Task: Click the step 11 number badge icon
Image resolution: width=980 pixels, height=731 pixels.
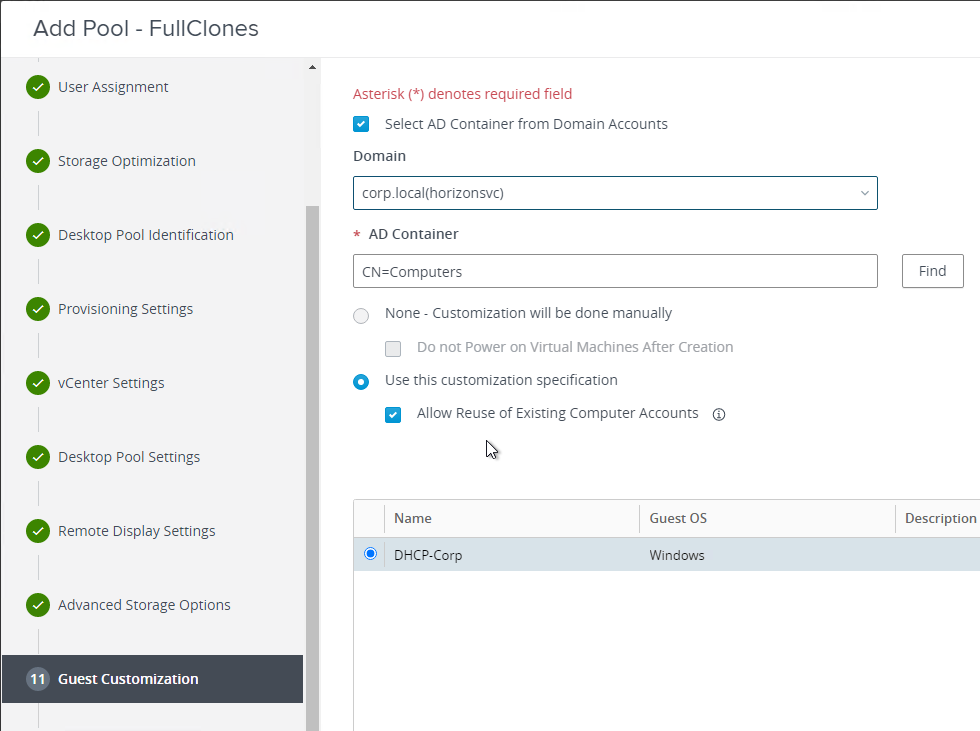Action: coord(38,679)
